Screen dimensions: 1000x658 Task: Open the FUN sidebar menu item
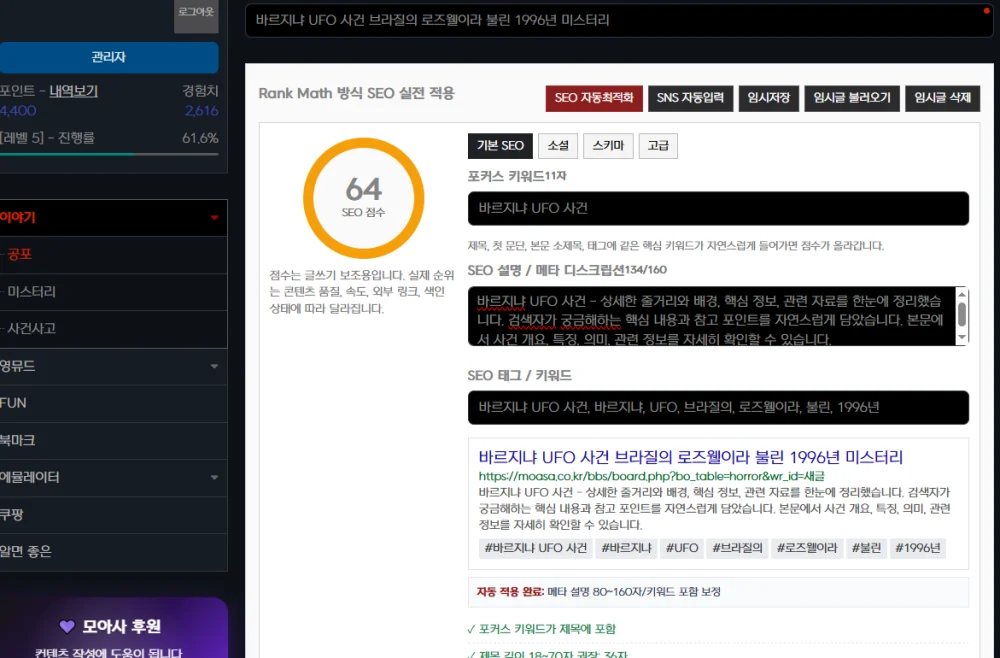coord(114,404)
